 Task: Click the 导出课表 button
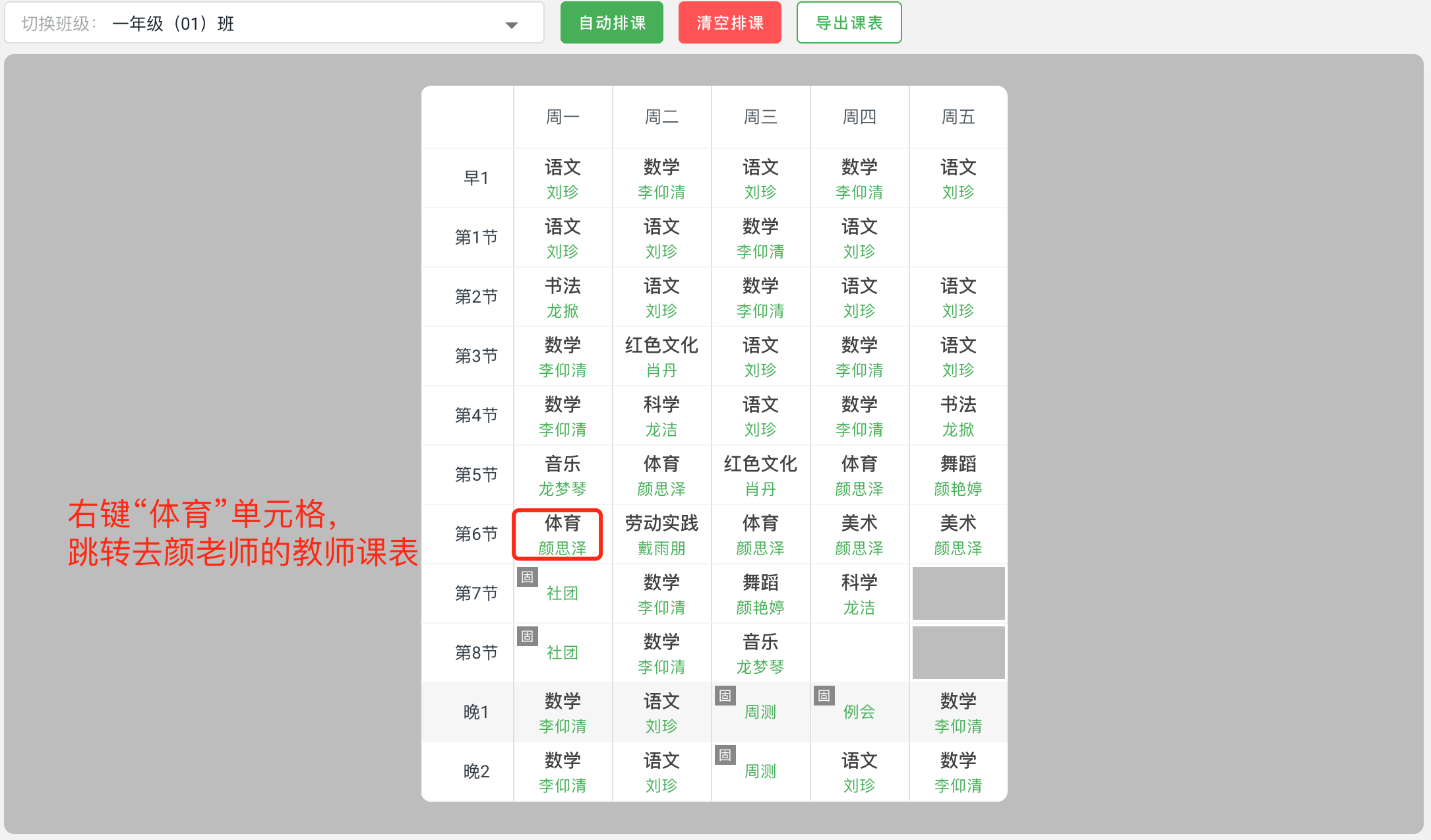click(x=849, y=22)
